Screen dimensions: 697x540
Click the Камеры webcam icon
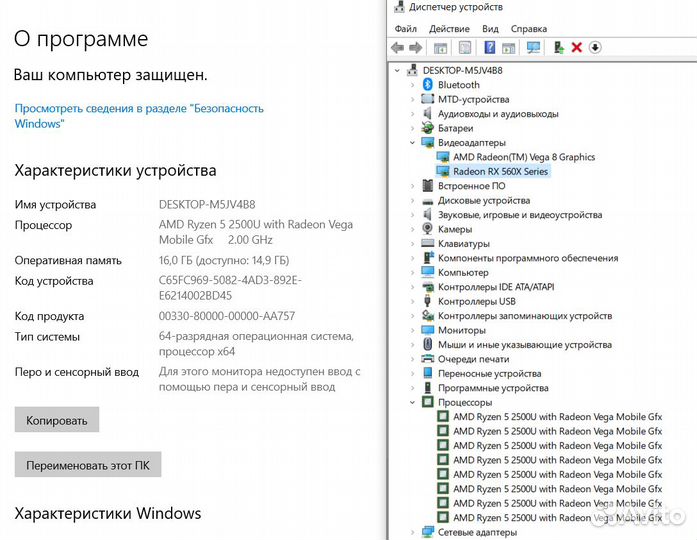(x=428, y=229)
